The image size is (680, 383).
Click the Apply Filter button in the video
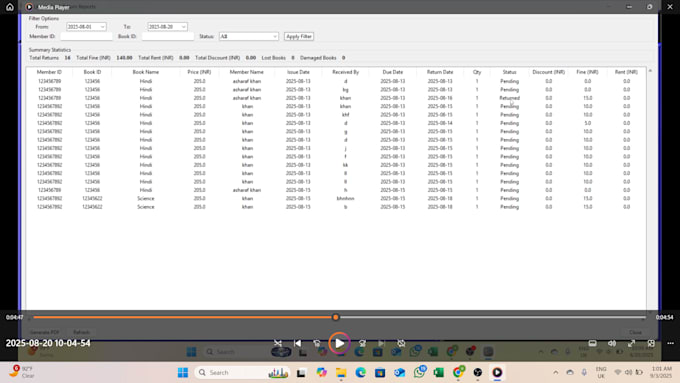pos(299,36)
